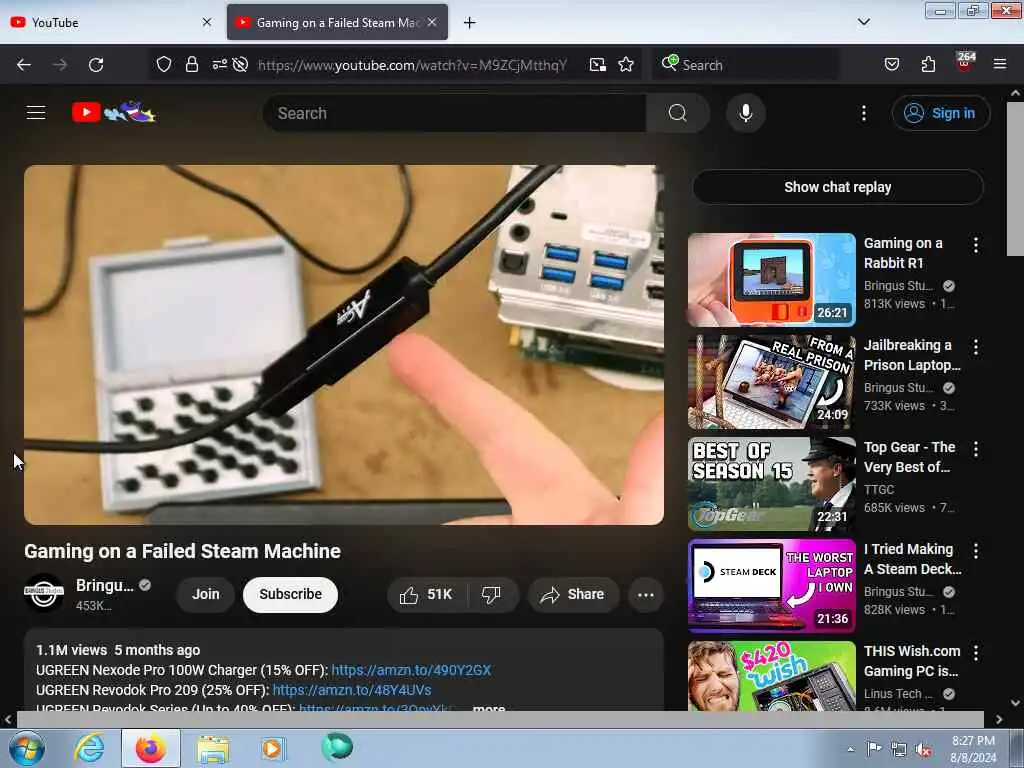Open Windows Media Player taskbar icon
Viewport: 1024px width, 768px height.
point(272,748)
